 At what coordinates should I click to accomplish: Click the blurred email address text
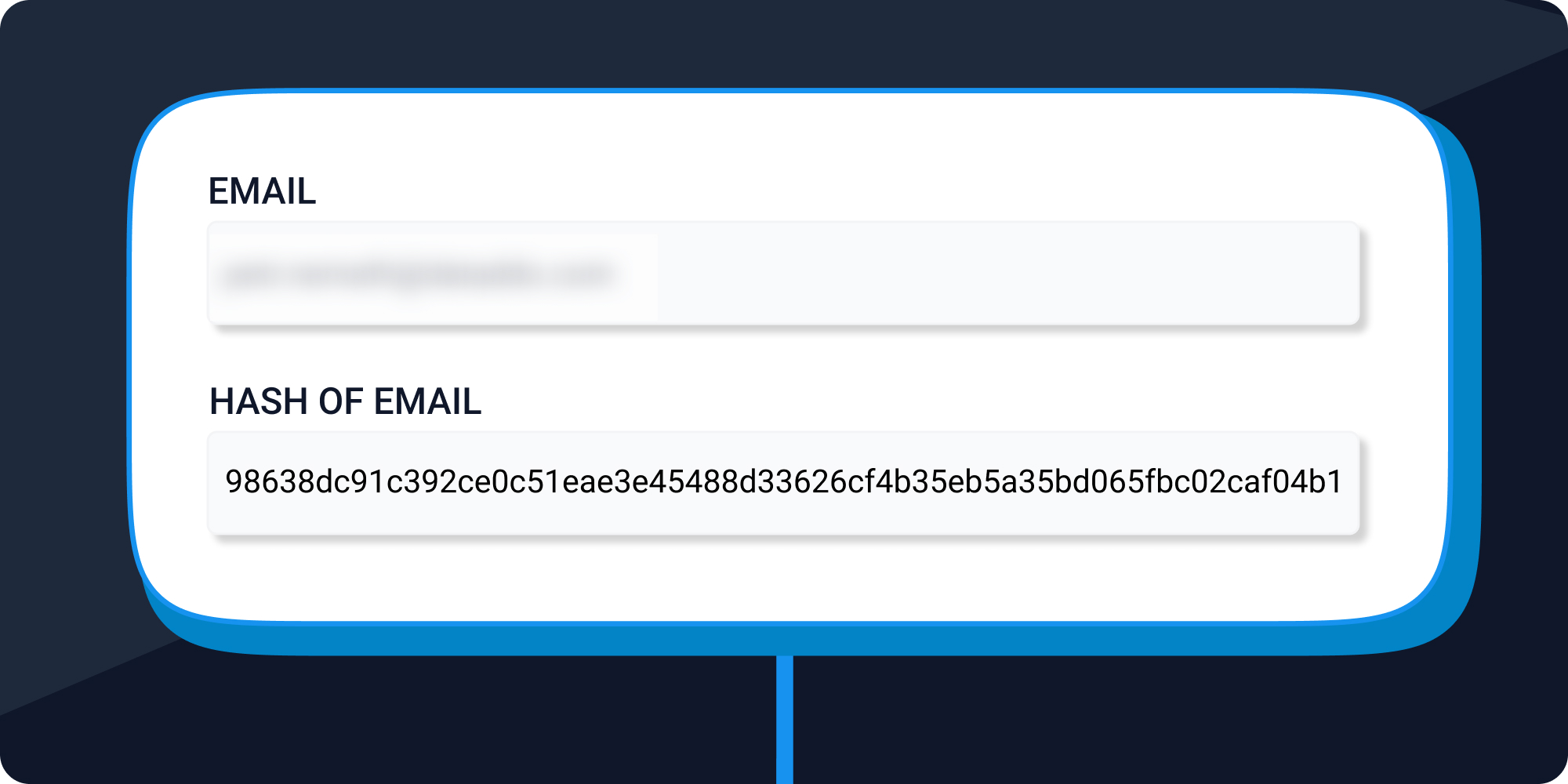[x=418, y=275]
